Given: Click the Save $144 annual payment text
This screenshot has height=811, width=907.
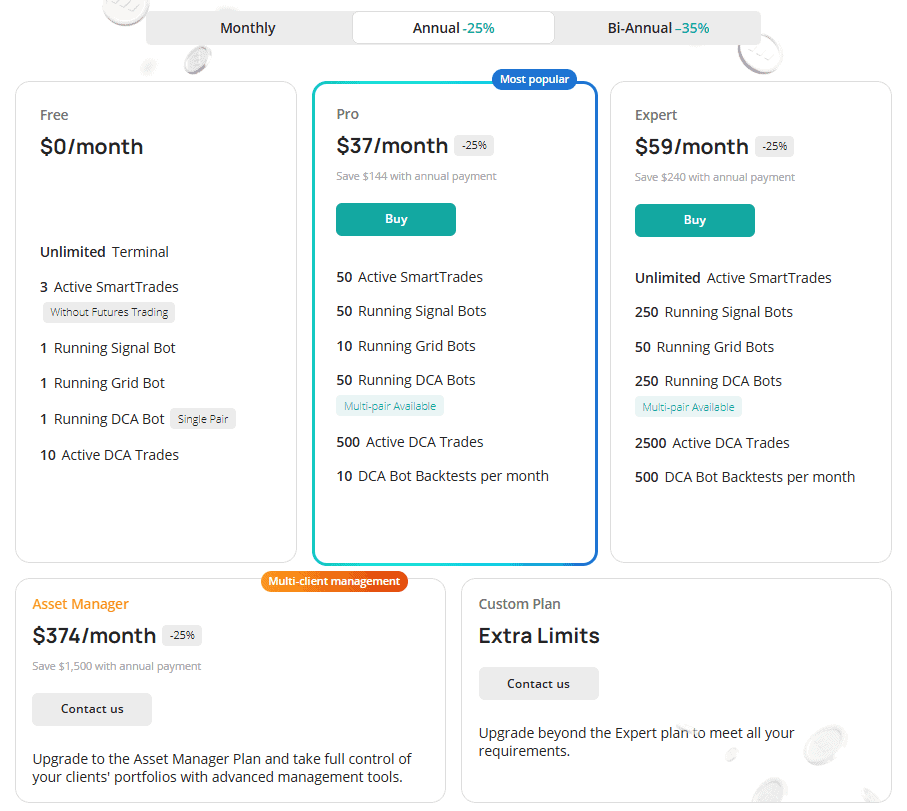Looking at the screenshot, I should [416, 177].
